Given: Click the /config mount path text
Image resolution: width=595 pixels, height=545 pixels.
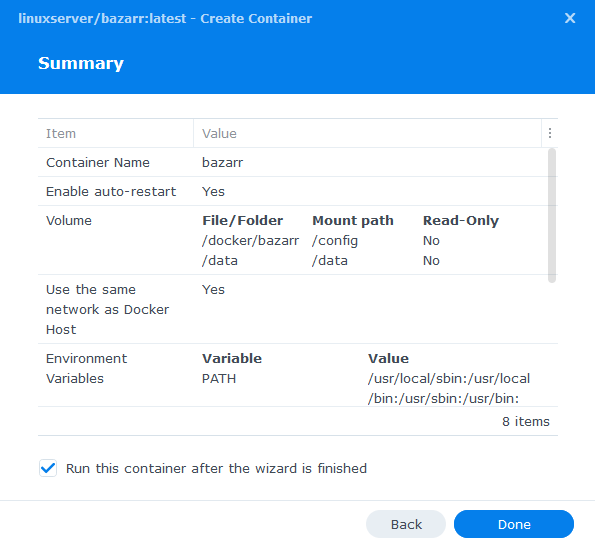Looking at the screenshot, I should click(335, 241).
